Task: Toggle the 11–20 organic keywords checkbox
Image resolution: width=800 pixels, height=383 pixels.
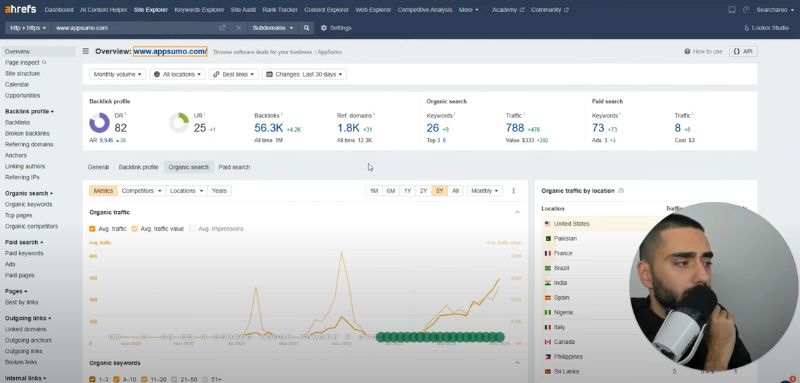Action: [144, 379]
